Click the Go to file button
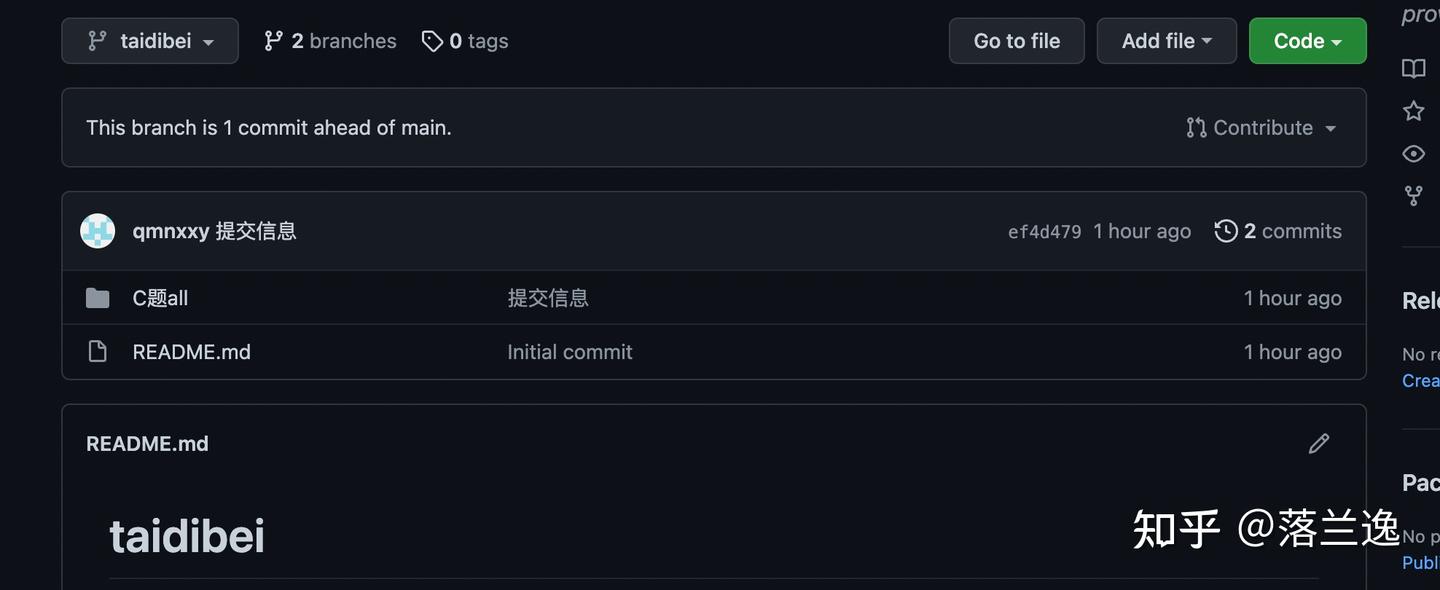This screenshot has height=590, width=1440. click(1016, 40)
